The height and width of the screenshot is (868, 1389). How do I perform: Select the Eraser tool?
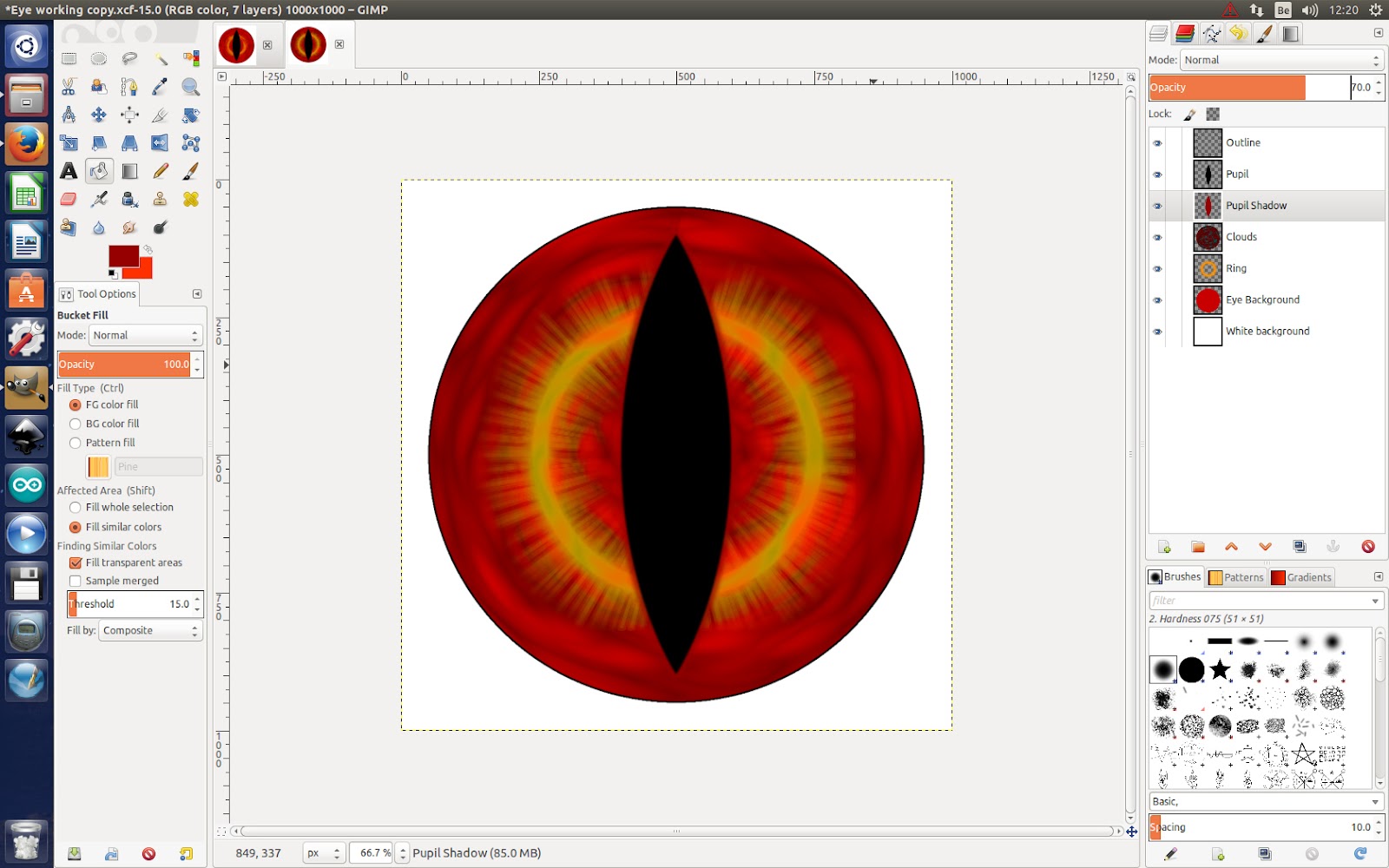tap(68, 201)
